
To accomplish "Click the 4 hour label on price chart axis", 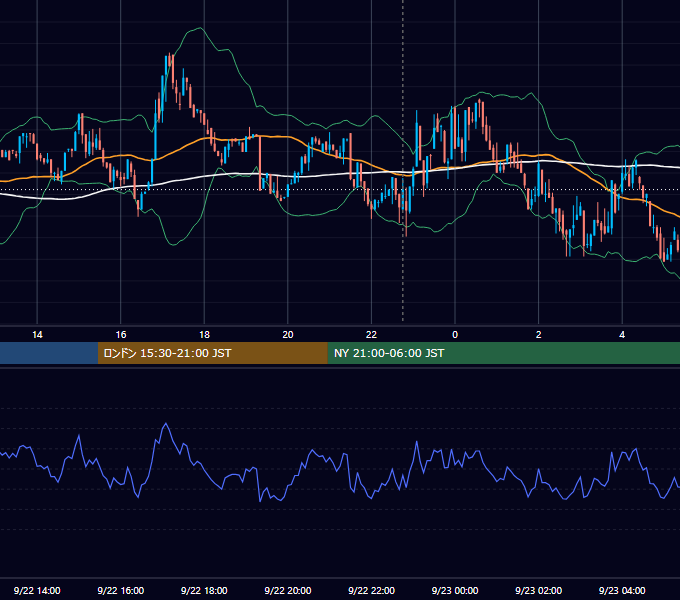I will [622, 335].
